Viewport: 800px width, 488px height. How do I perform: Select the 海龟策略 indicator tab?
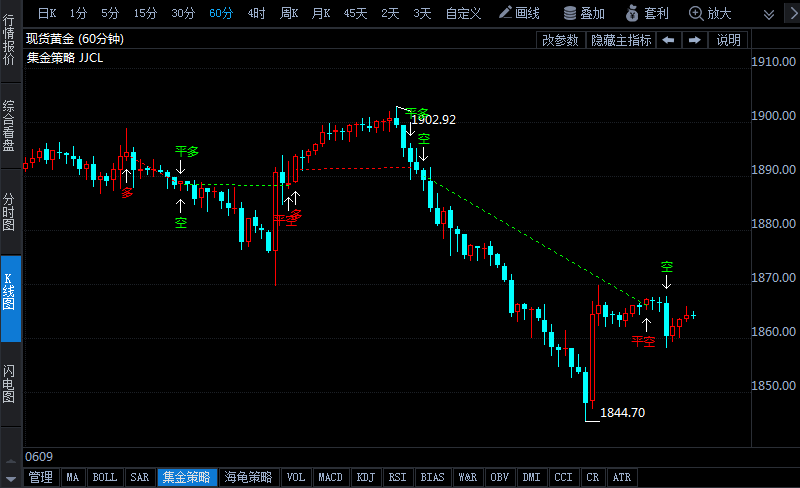click(x=249, y=477)
